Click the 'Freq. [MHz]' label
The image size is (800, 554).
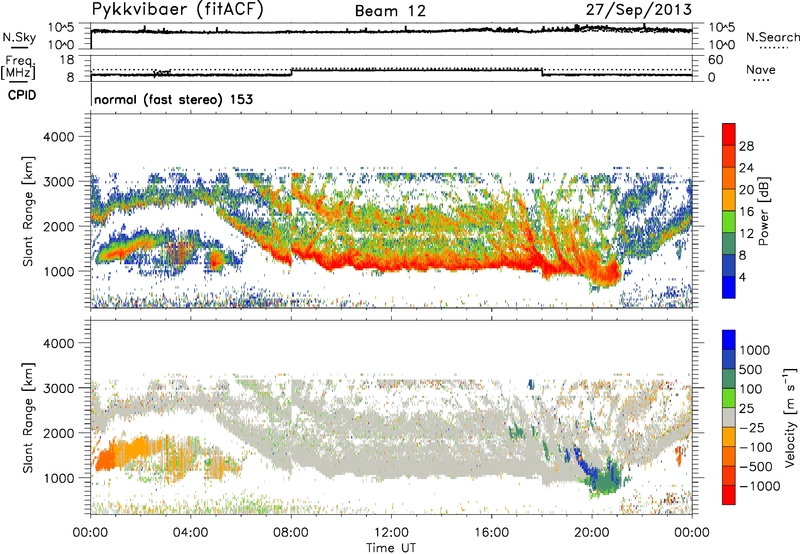[x=19, y=68]
